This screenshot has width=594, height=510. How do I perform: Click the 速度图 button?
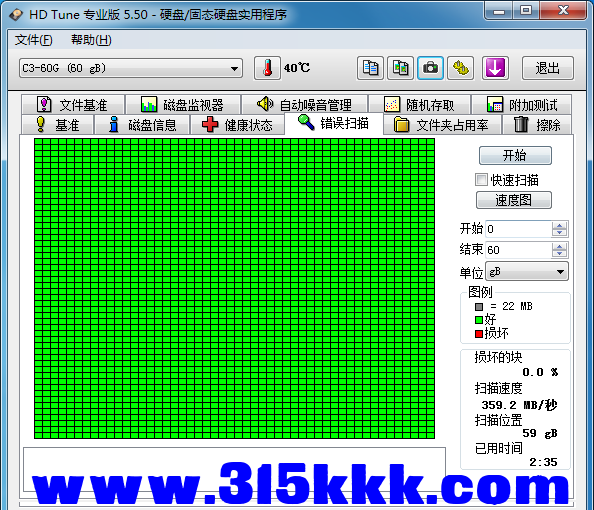coord(514,200)
